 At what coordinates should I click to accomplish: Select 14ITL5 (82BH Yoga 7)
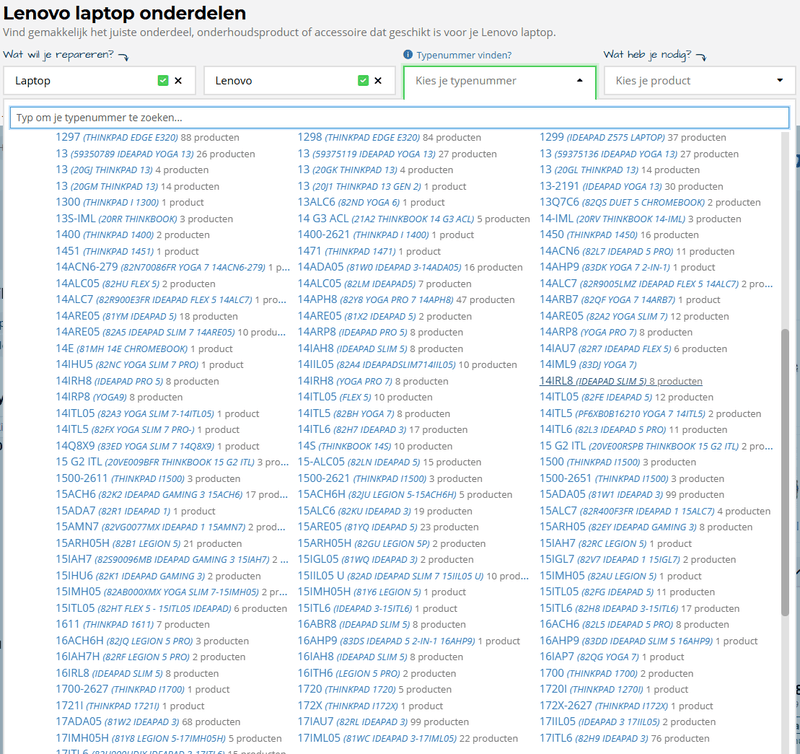coord(374,414)
